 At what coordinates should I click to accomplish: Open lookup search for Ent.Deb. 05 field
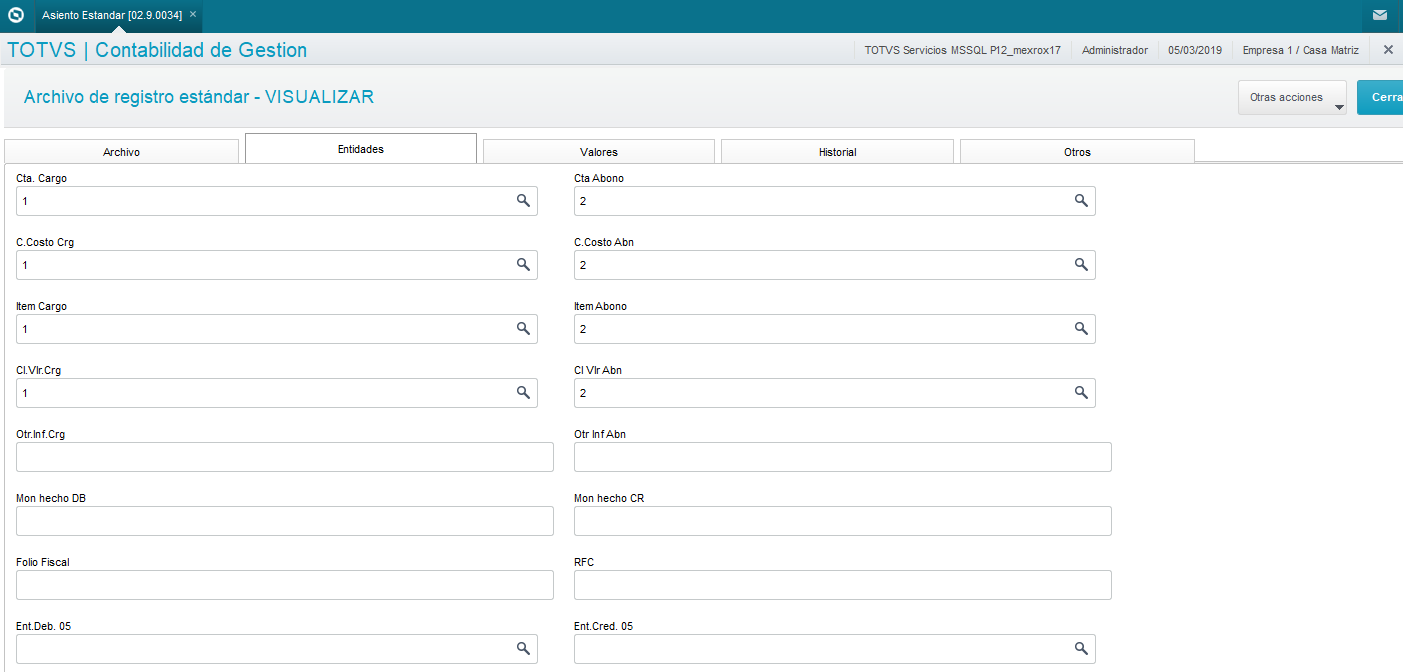click(x=523, y=649)
